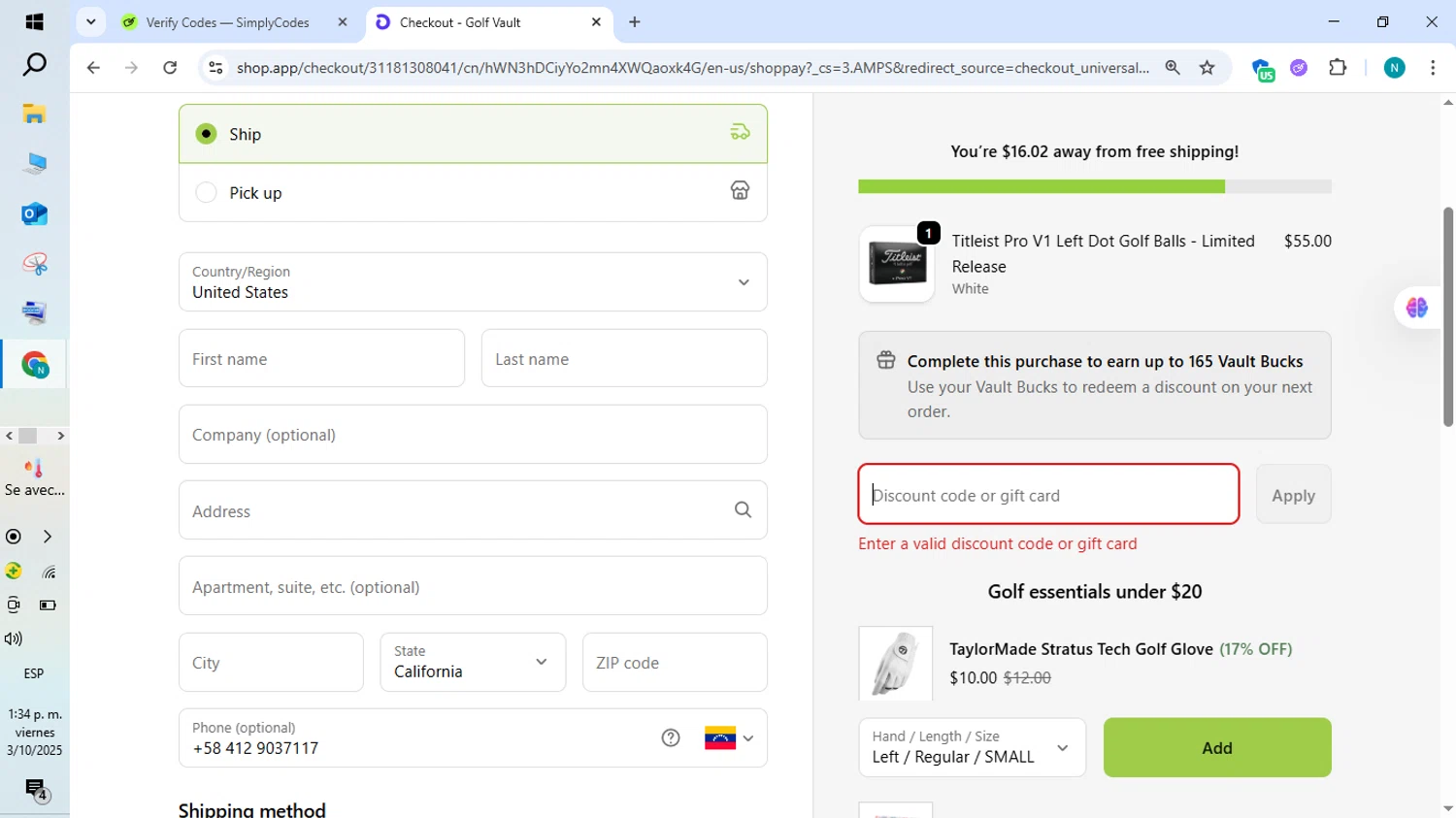This screenshot has height=818, width=1456.
Task: Click the page vertical scrollbar thumb
Action: tap(1447, 316)
